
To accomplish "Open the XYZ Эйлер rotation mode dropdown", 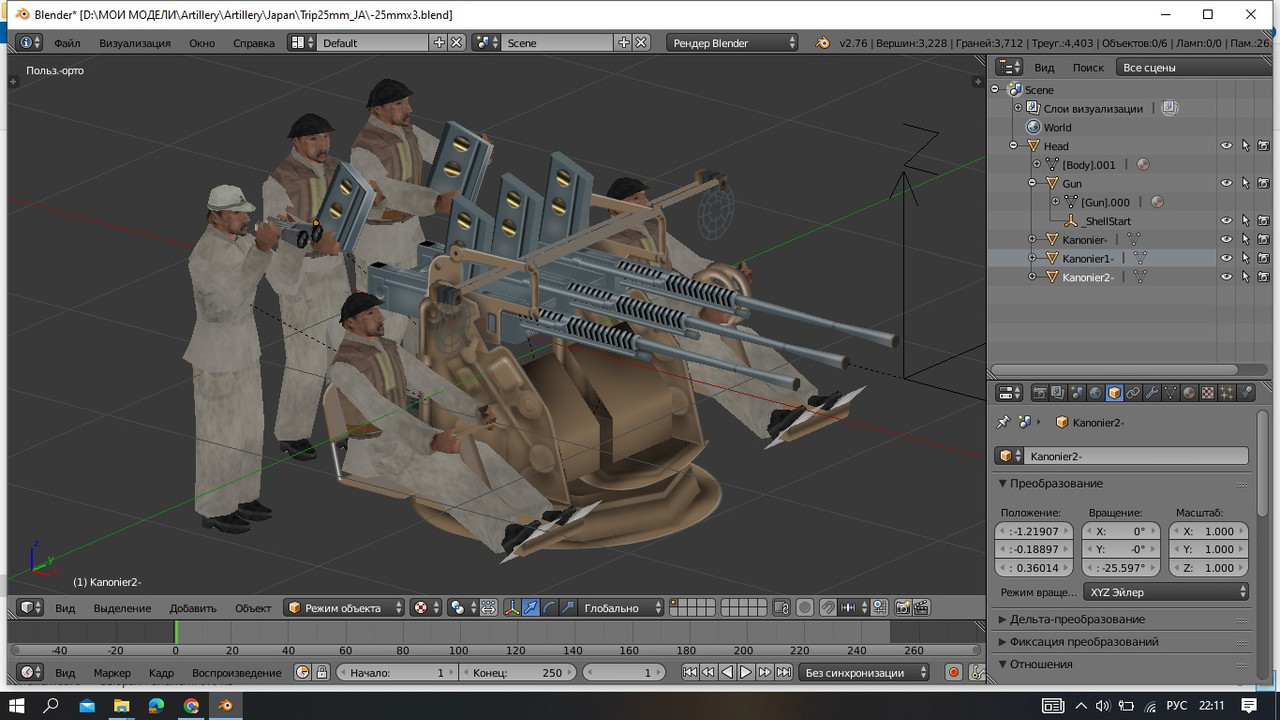I will point(1167,592).
